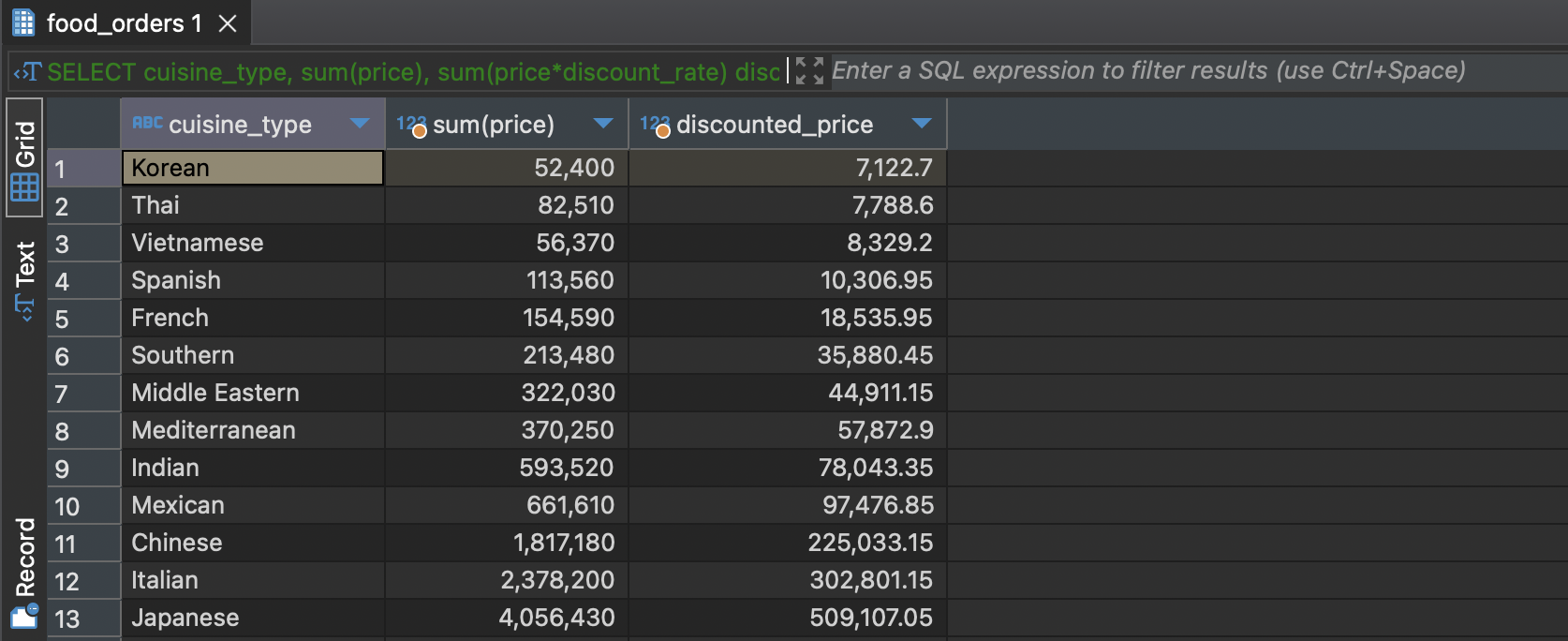Click the 35,880.45 discounted_price cell

tap(788, 355)
